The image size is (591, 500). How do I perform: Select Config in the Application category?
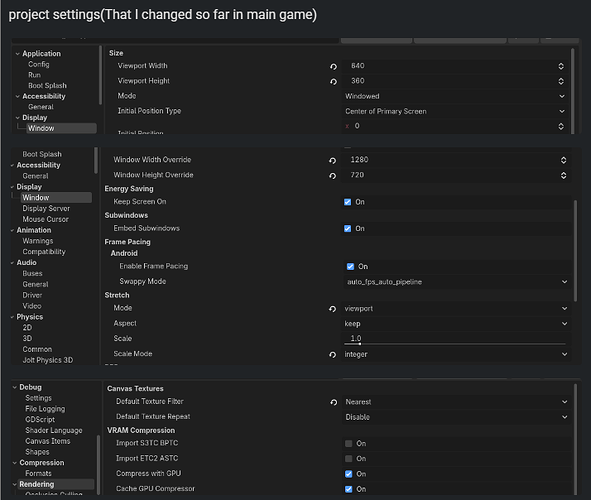(x=38, y=64)
